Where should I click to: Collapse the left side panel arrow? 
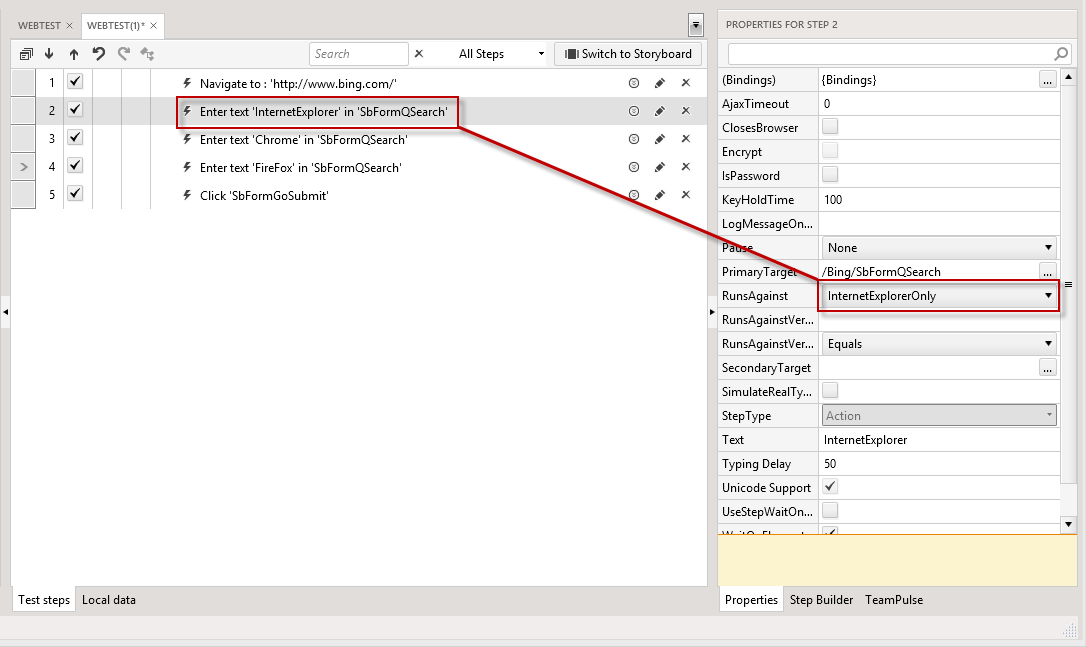6,312
